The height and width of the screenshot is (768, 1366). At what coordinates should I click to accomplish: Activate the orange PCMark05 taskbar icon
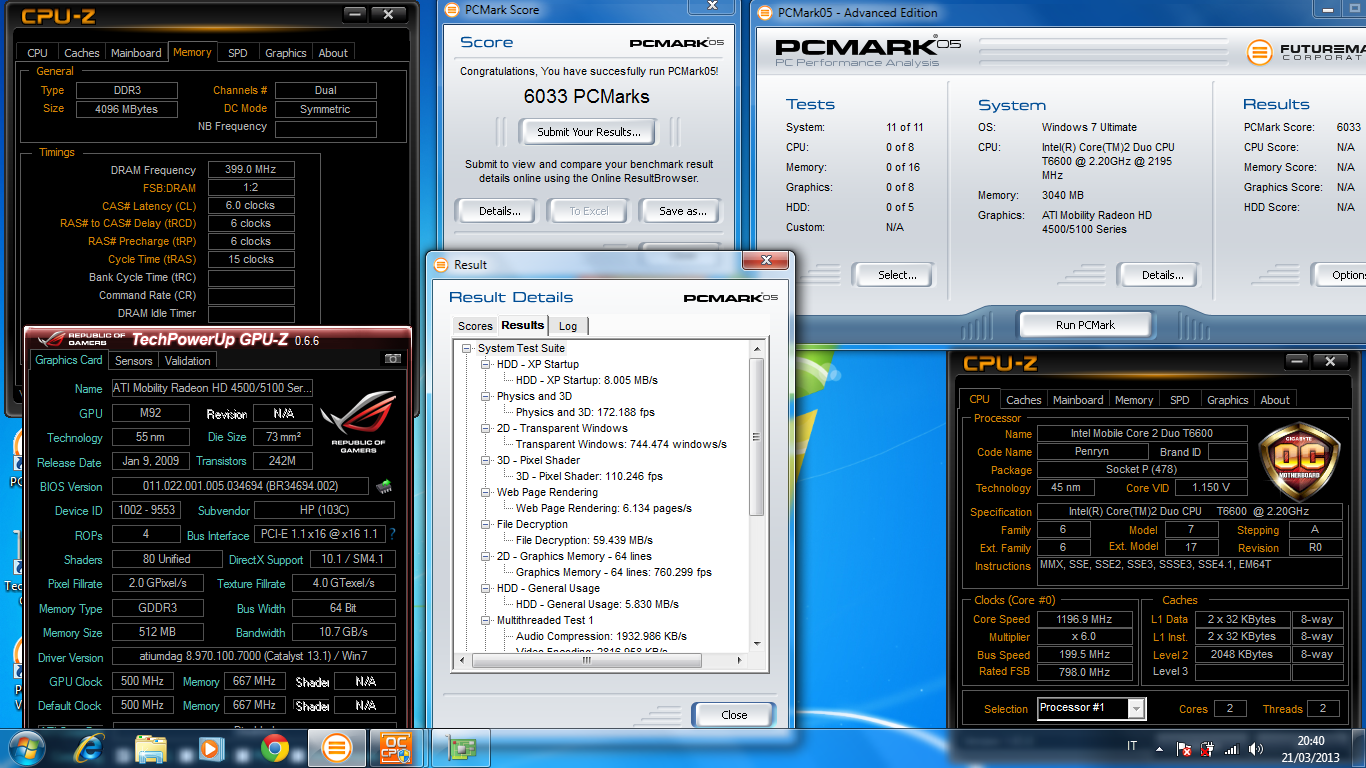337,747
